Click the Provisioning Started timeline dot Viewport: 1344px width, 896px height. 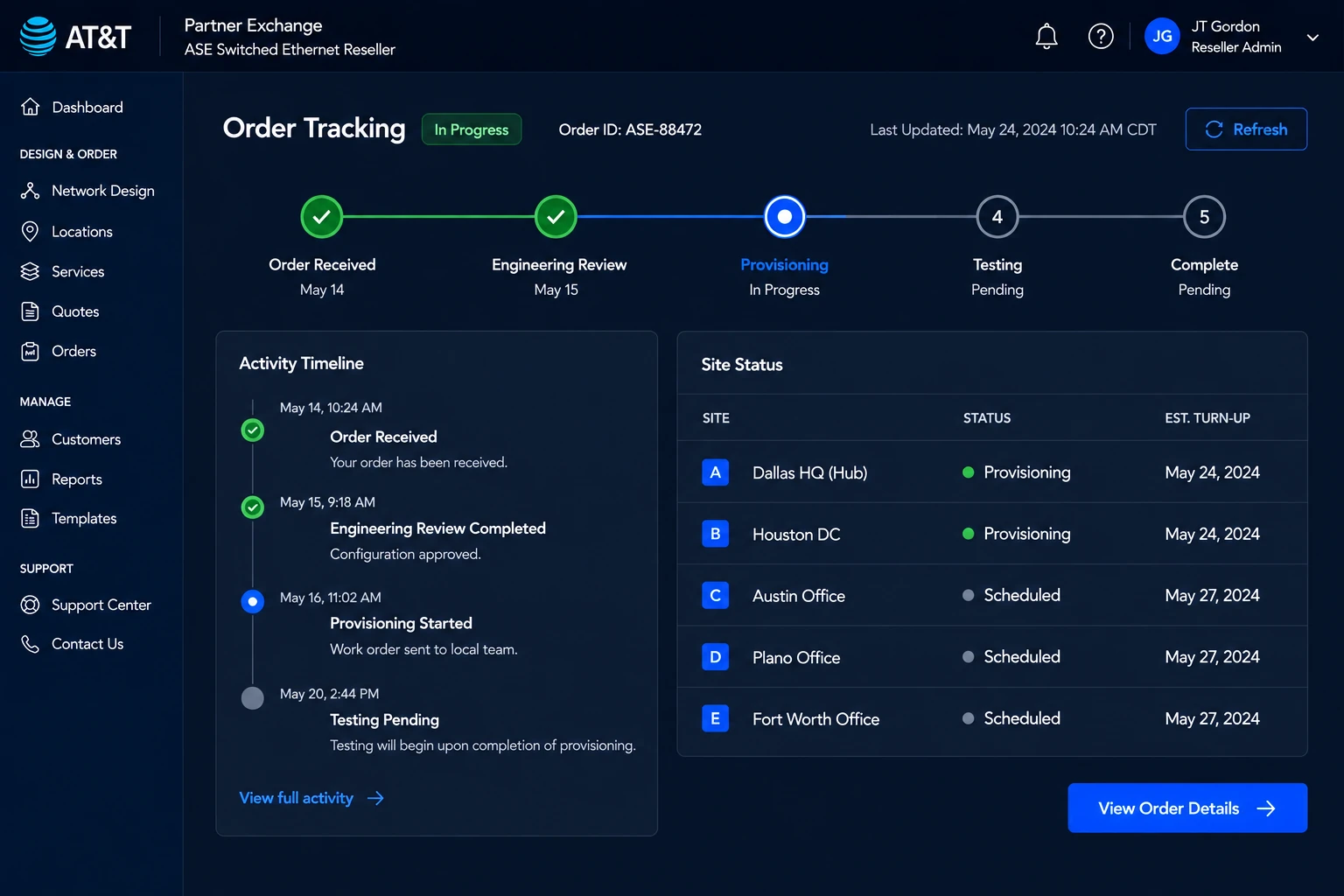[x=253, y=602]
